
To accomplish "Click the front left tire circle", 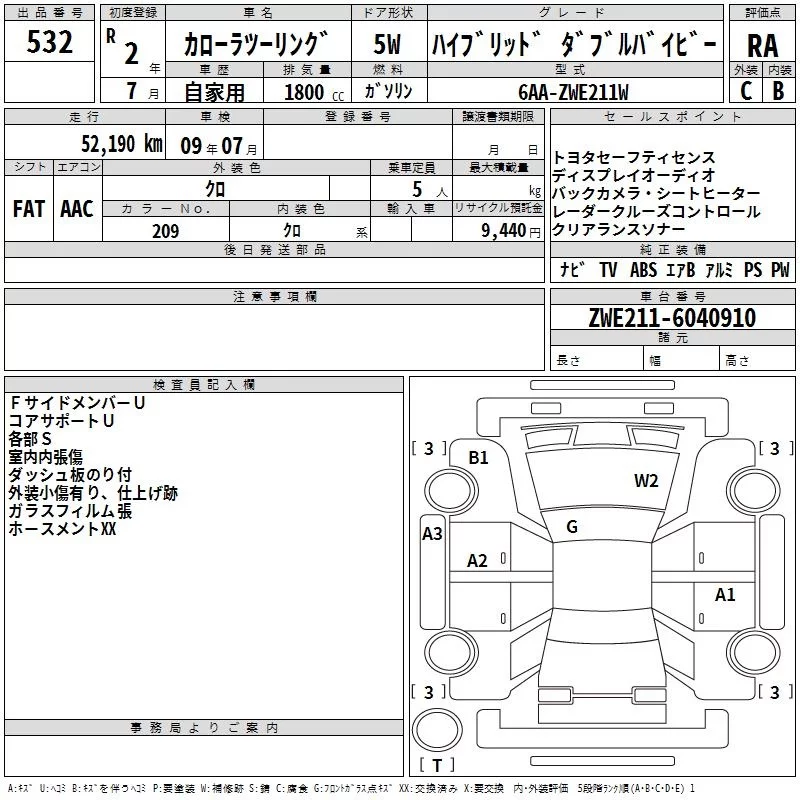I will [x=451, y=491].
